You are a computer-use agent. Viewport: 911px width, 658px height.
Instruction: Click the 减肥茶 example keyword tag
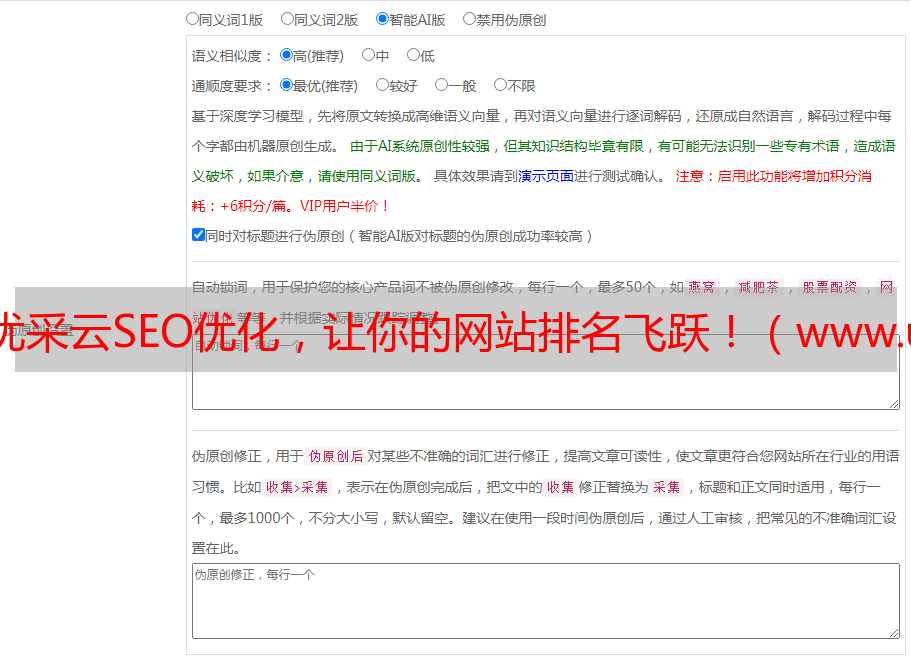758,287
